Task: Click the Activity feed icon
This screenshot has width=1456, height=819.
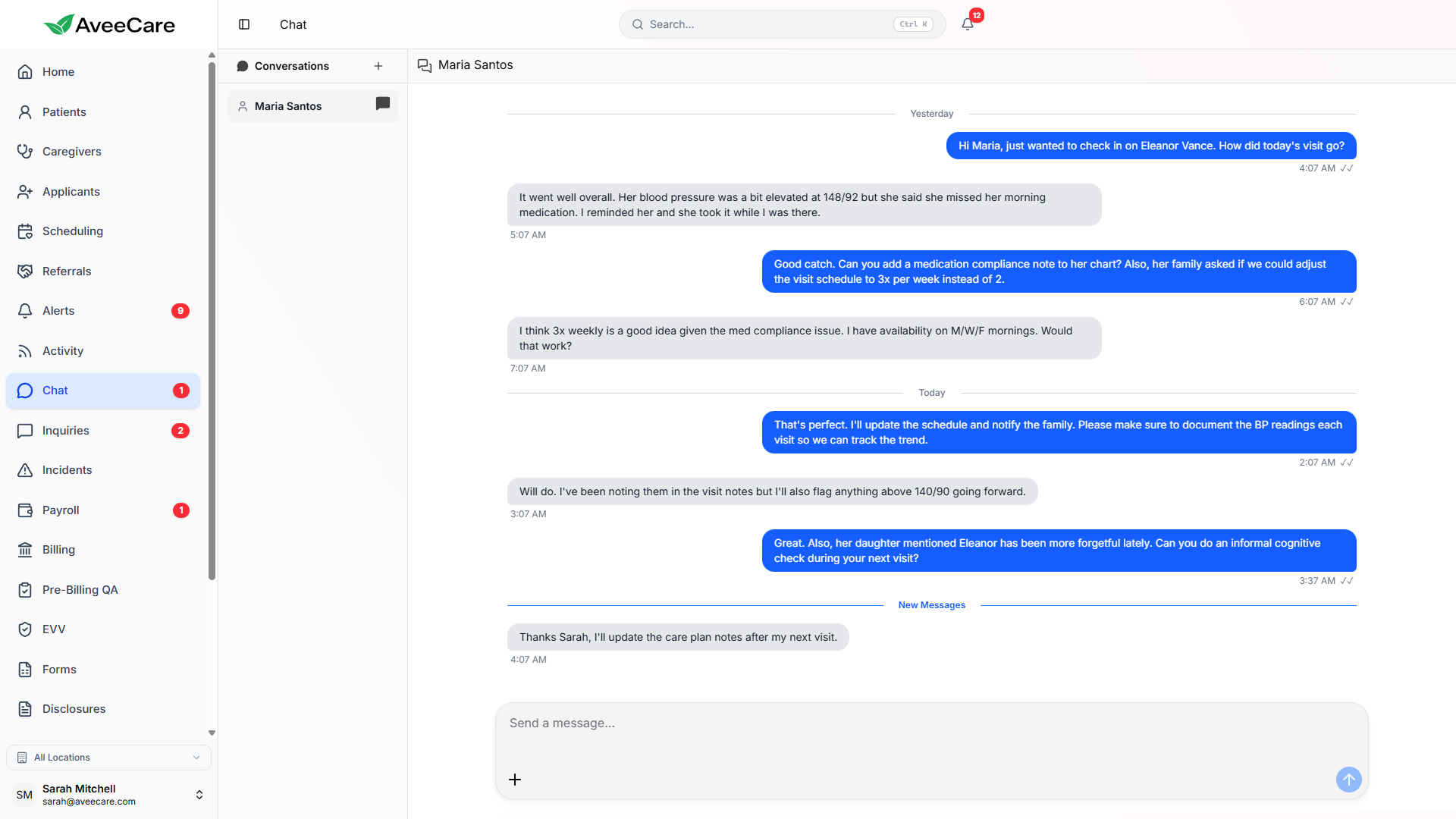Action: [x=25, y=350]
